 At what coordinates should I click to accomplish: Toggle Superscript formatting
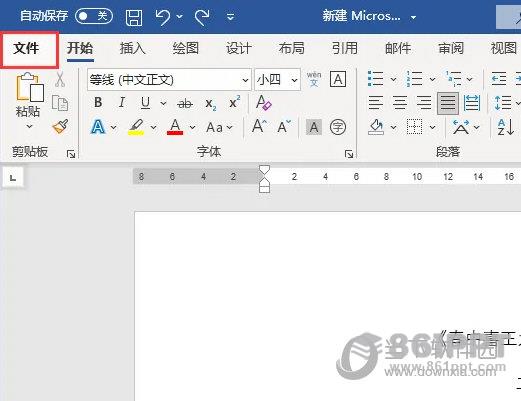coord(235,102)
